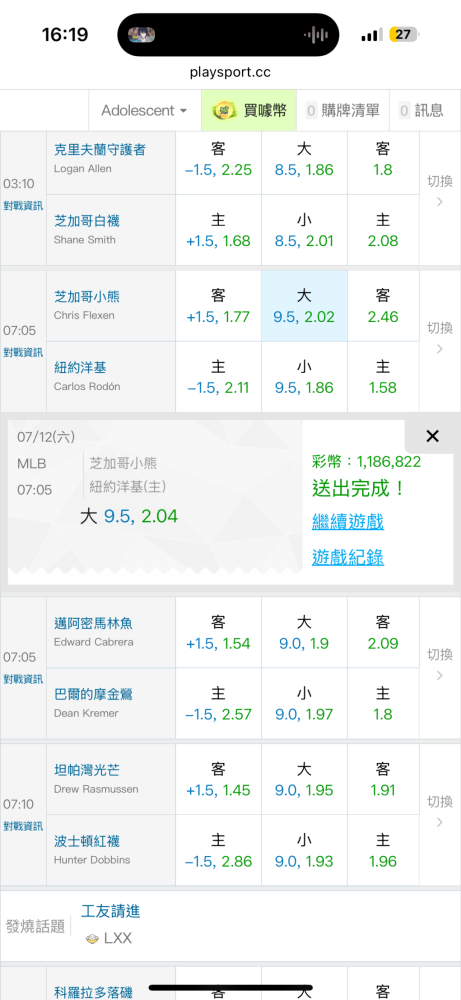Expand 切換 for the Cubs-Yankees game
This screenshot has height=1000, width=461.
click(439, 337)
